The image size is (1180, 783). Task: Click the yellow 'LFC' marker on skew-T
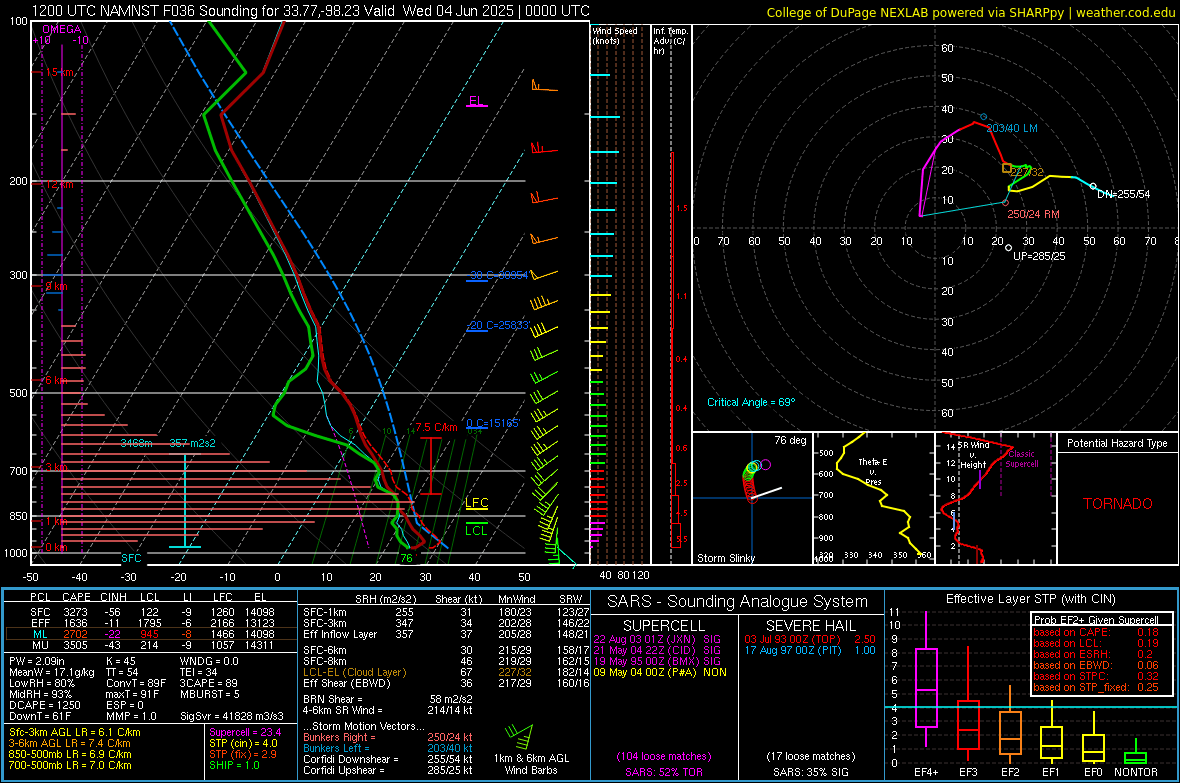point(477,503)
